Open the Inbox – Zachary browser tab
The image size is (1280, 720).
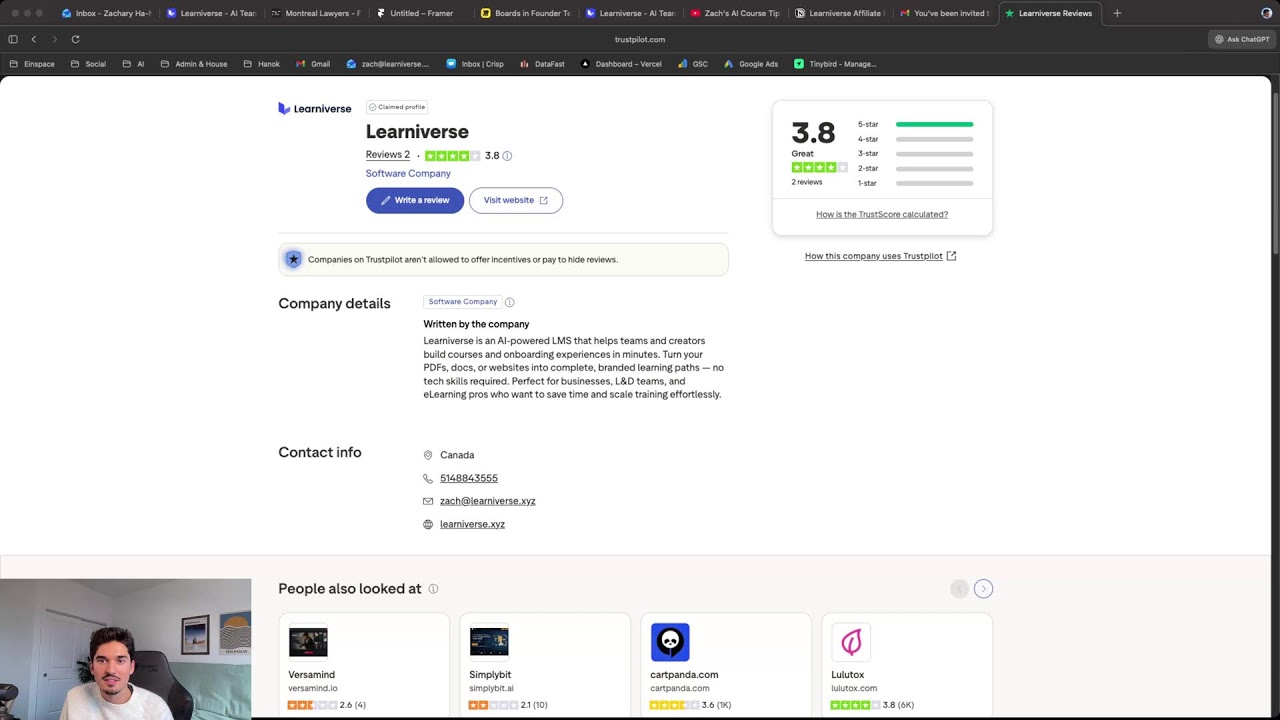point(106,13)
